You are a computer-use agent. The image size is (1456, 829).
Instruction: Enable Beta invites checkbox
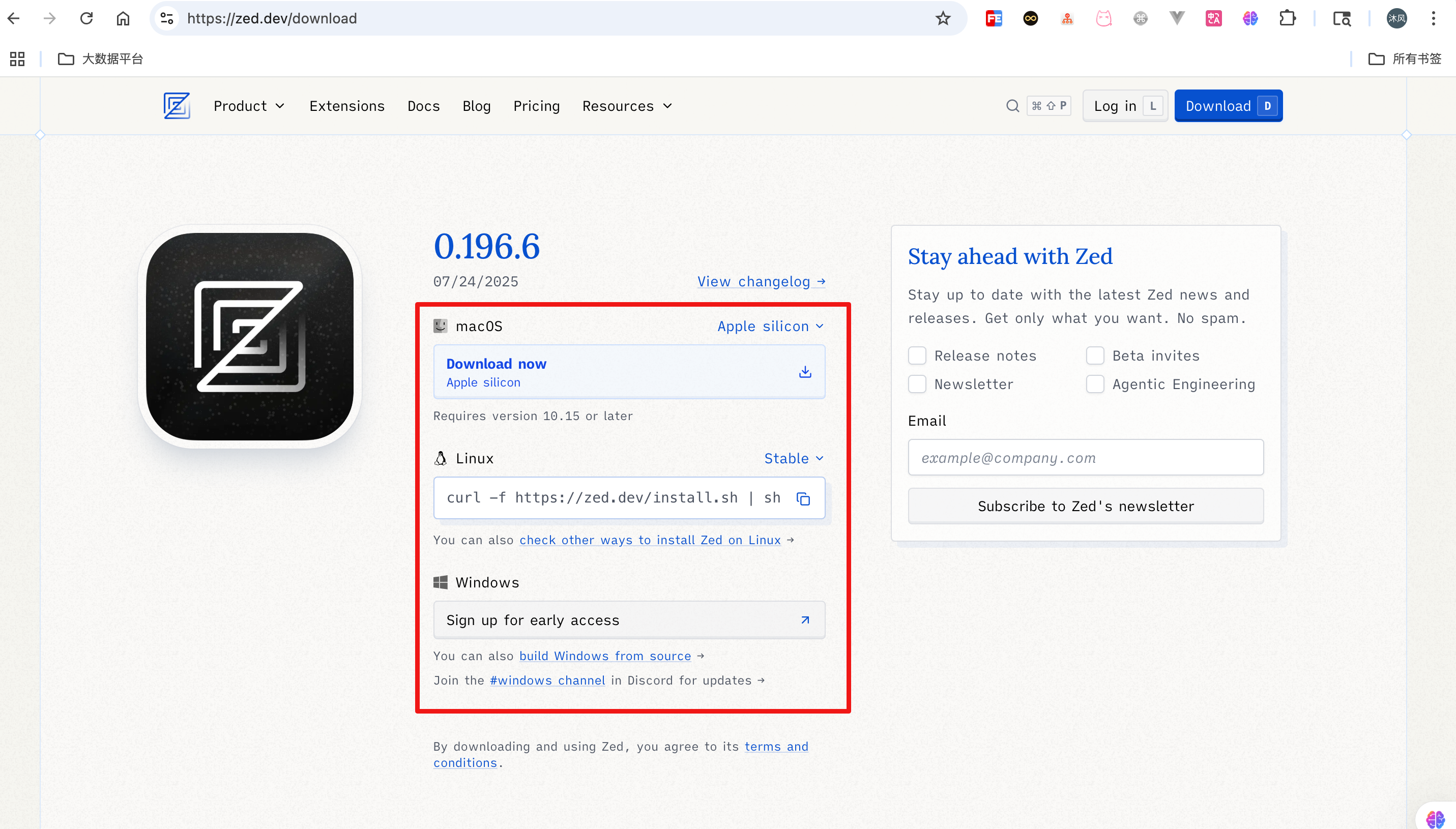(x=1094, y=356)
